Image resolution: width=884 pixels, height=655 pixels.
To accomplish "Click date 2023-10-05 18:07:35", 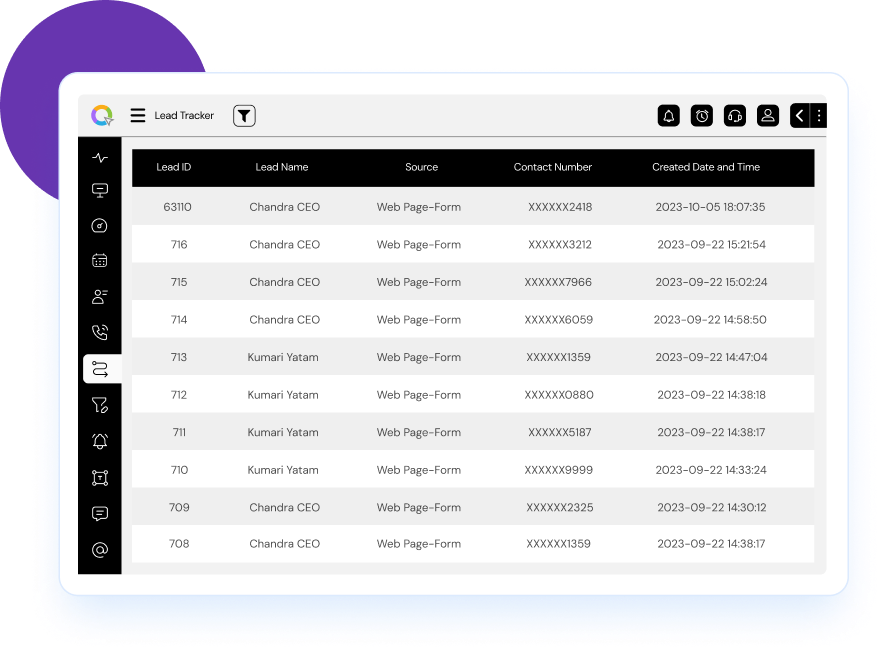I will [710, 207].
